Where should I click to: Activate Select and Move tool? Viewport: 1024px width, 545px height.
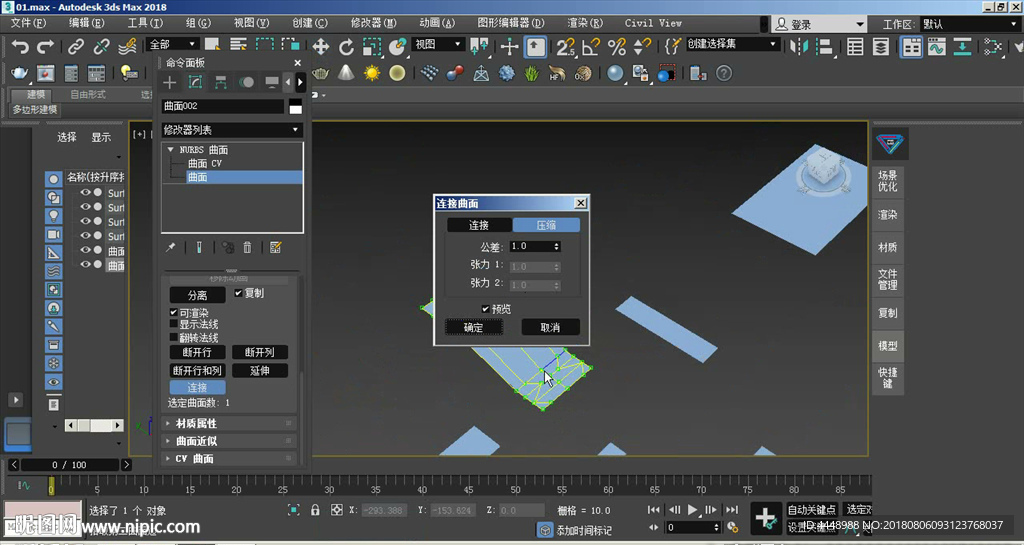coord(321,46)
